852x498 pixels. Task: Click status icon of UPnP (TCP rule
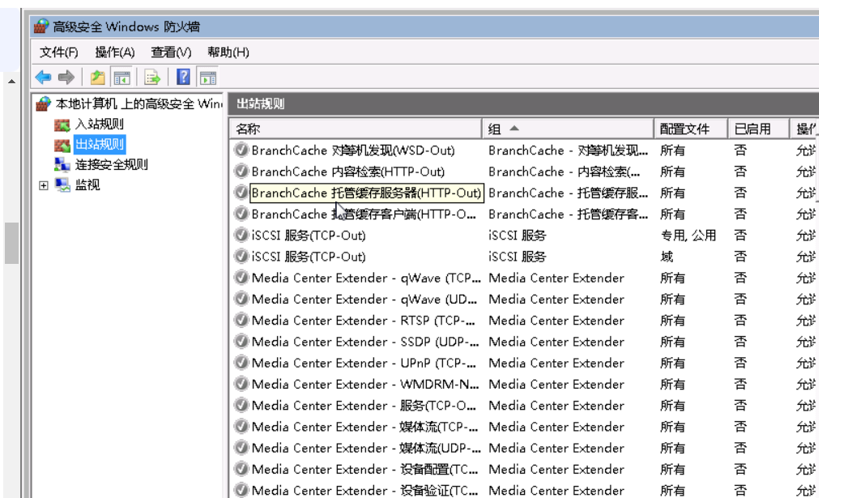pos(241,362)
